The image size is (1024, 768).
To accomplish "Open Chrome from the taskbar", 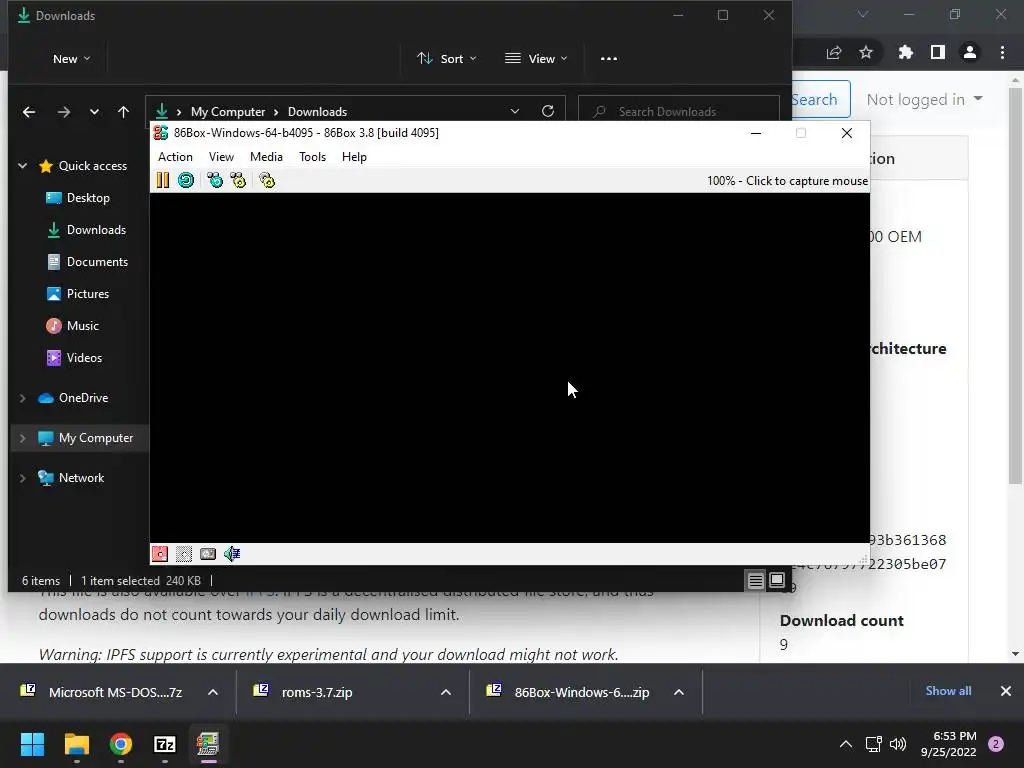I will (x=121, y=744).
